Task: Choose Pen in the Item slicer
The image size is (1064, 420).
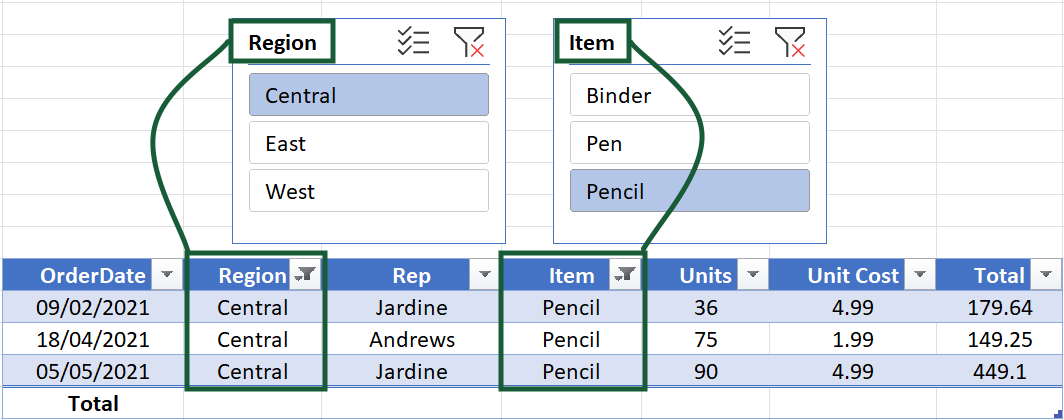Action: tap(689, 144)
